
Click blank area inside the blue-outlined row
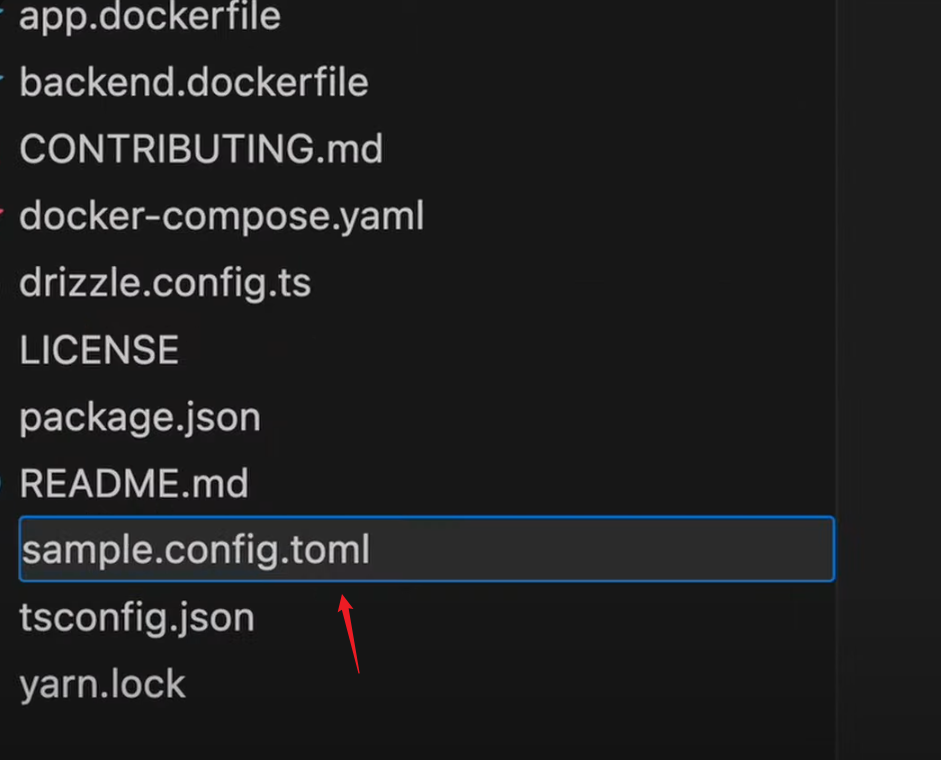pos(600,549)
